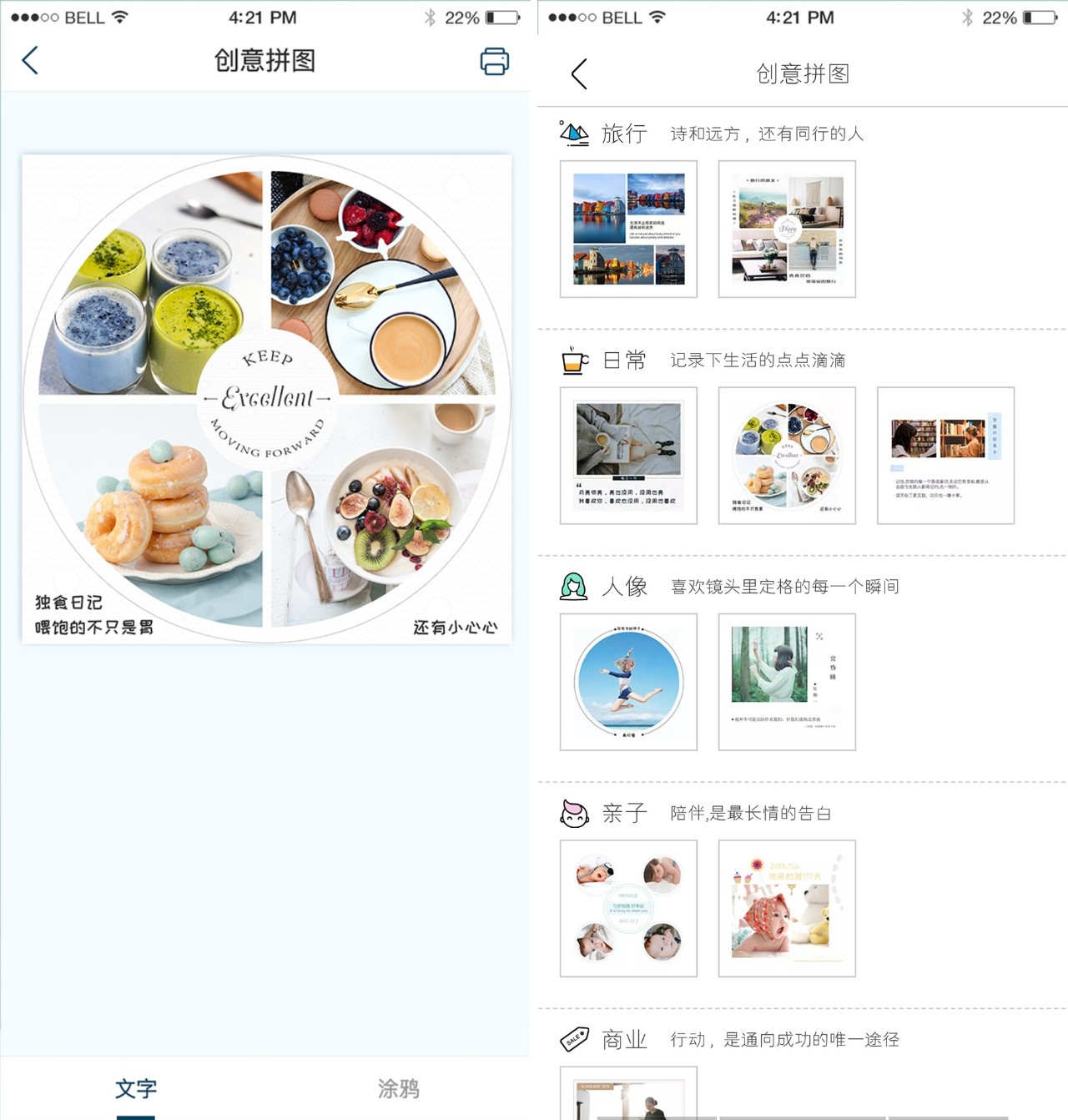The width and height of the screenshot is (1068, 1120).
Task: Switch to the 文字 tab
Action: pos(135,1088)
